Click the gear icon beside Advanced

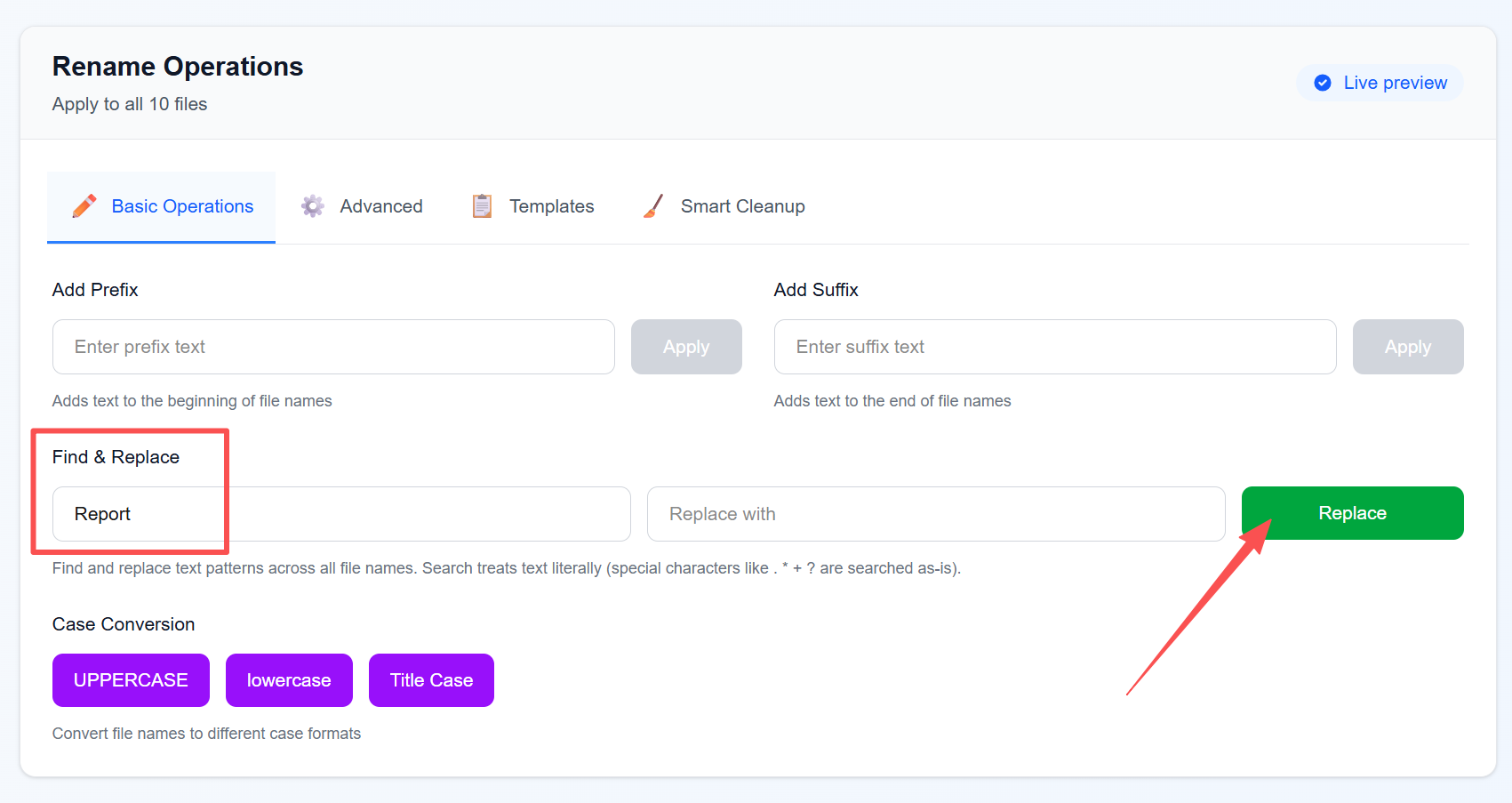pos(312,206)
